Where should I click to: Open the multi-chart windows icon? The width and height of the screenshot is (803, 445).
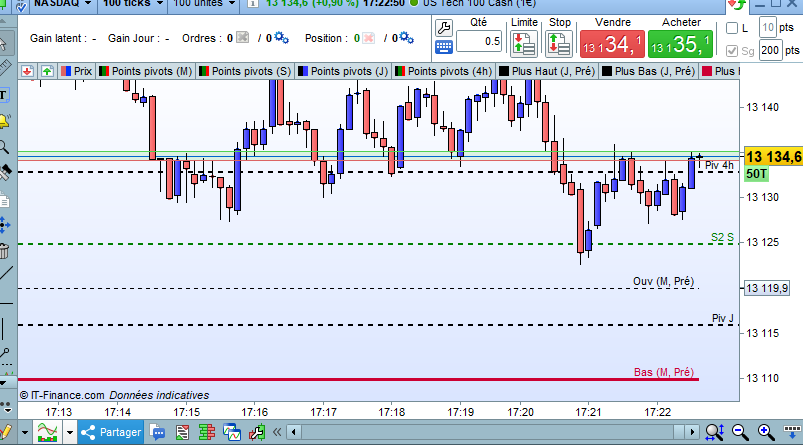click(232, 433)
